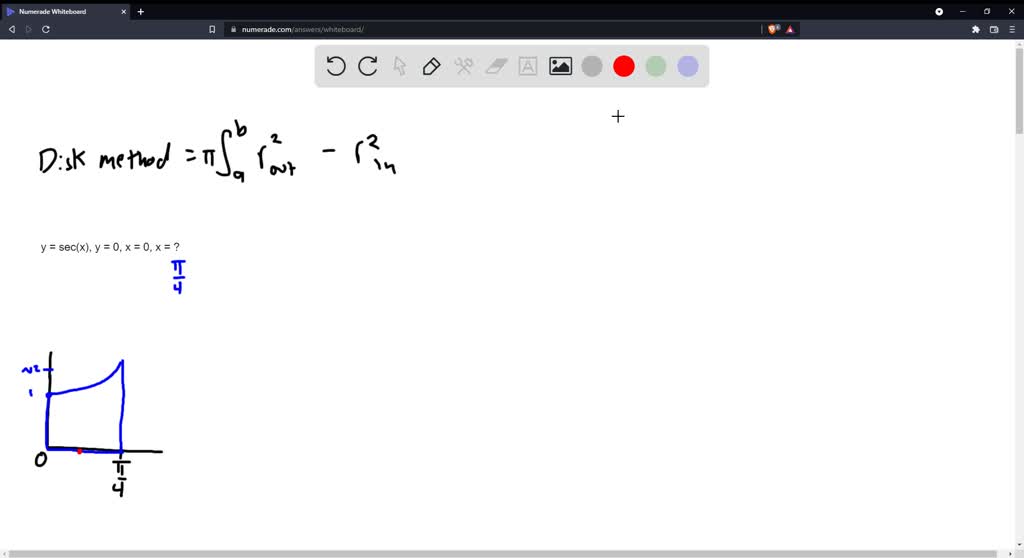Click the redo arrow in whiteboard toolbar
1024x558 pixels.
(368, 67)
